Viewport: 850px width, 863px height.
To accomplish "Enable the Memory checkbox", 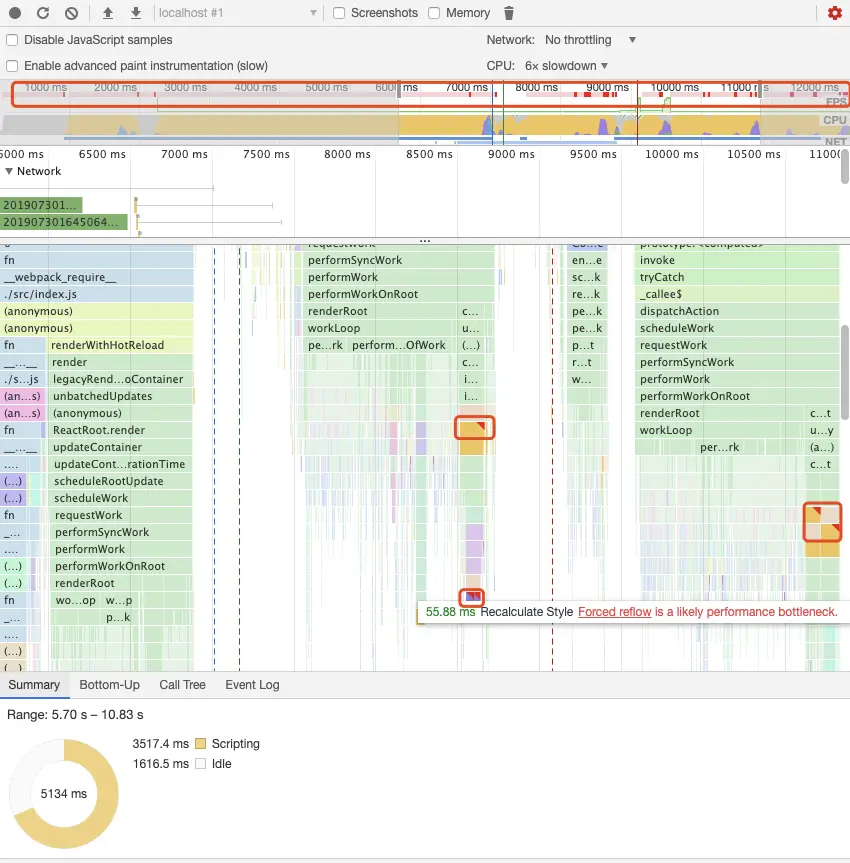I will click(x=434, y=13).
